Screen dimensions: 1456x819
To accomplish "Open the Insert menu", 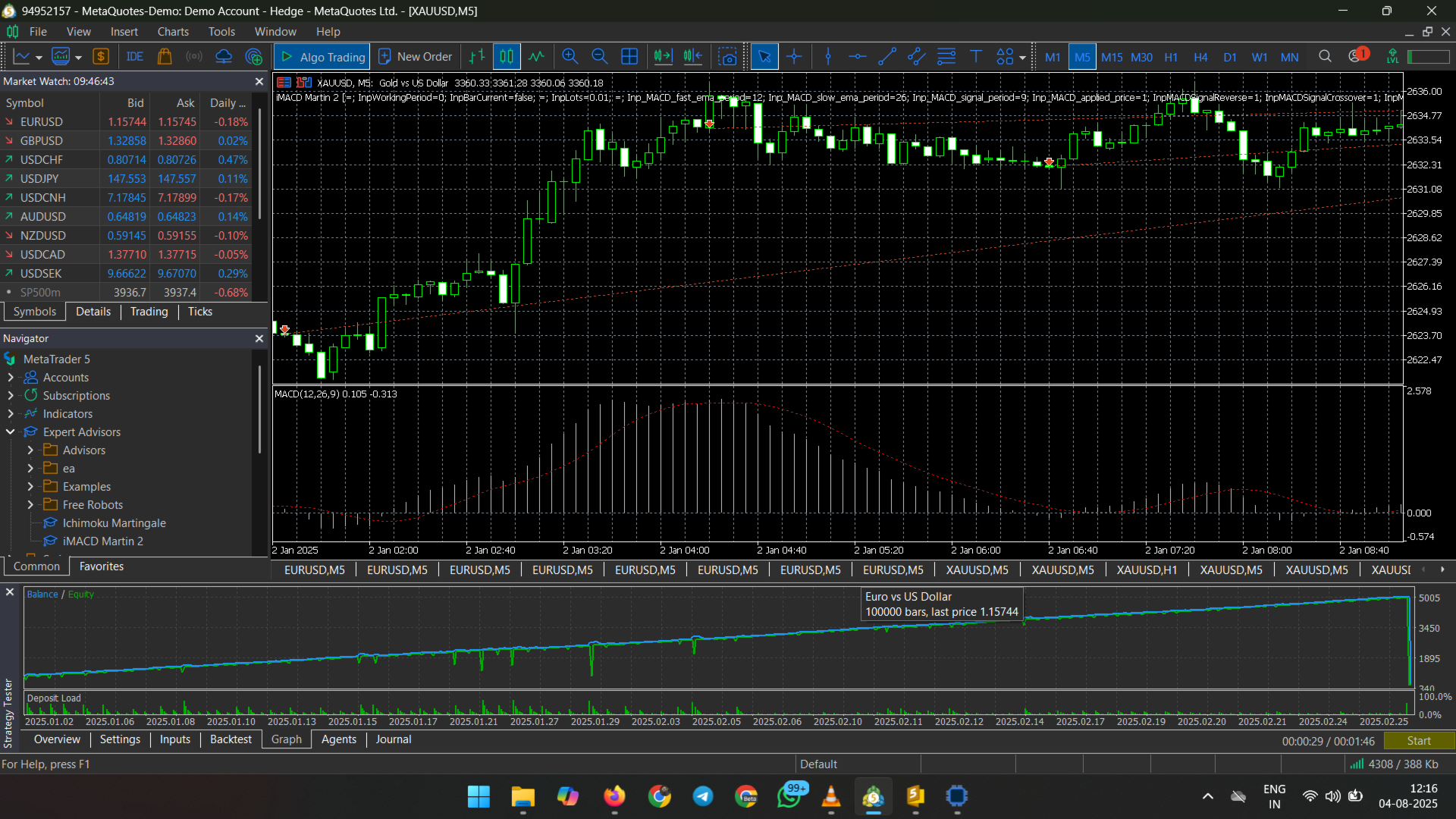I will [x=124, y=32].
